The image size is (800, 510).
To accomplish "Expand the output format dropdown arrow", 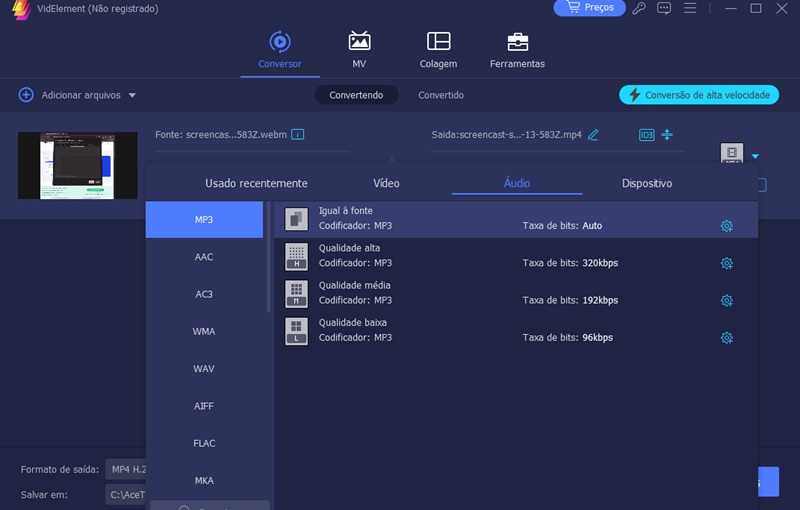I will (755, 156).
